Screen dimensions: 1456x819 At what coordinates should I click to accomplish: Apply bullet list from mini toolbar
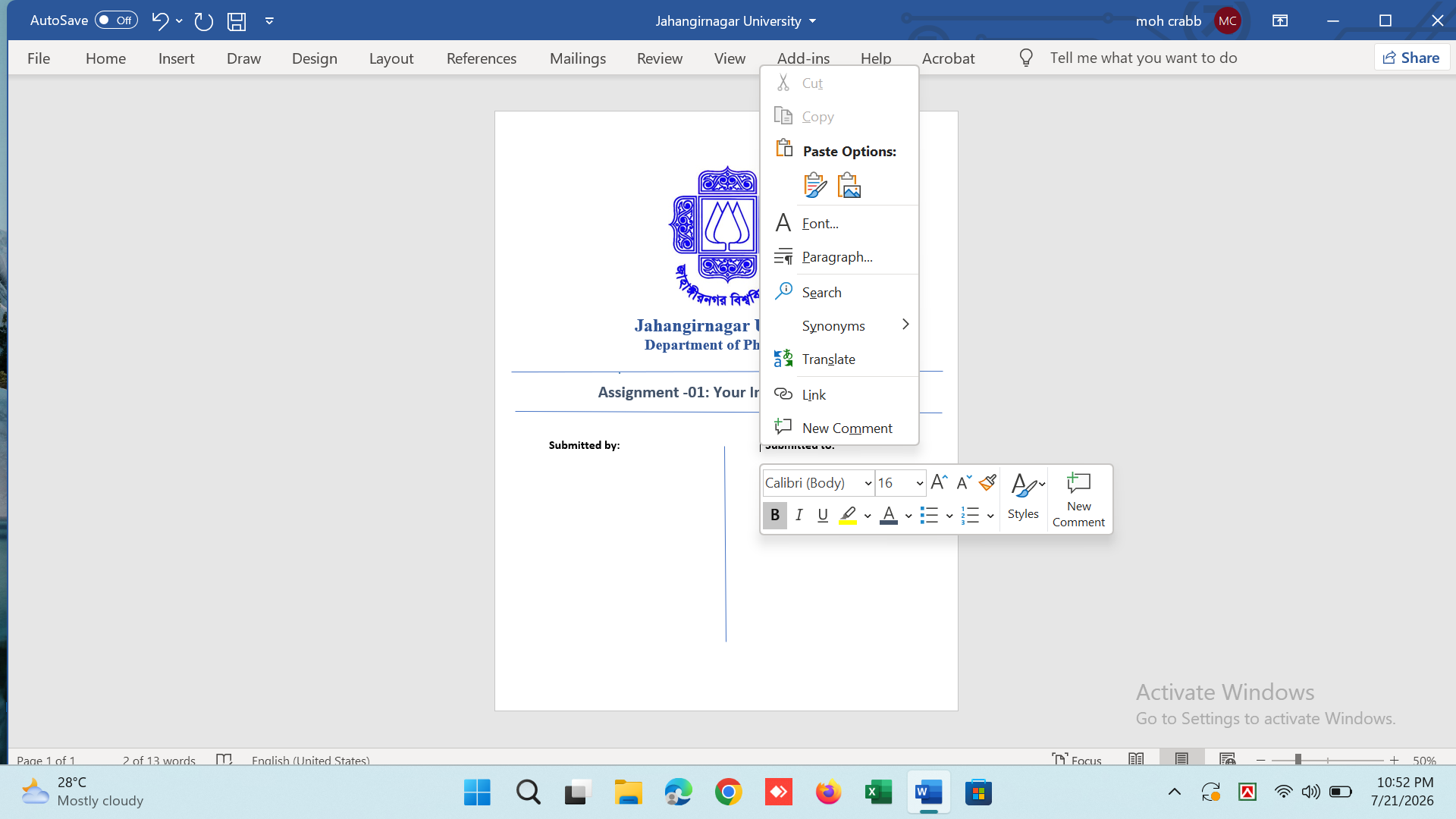click(x=929, y=516)
